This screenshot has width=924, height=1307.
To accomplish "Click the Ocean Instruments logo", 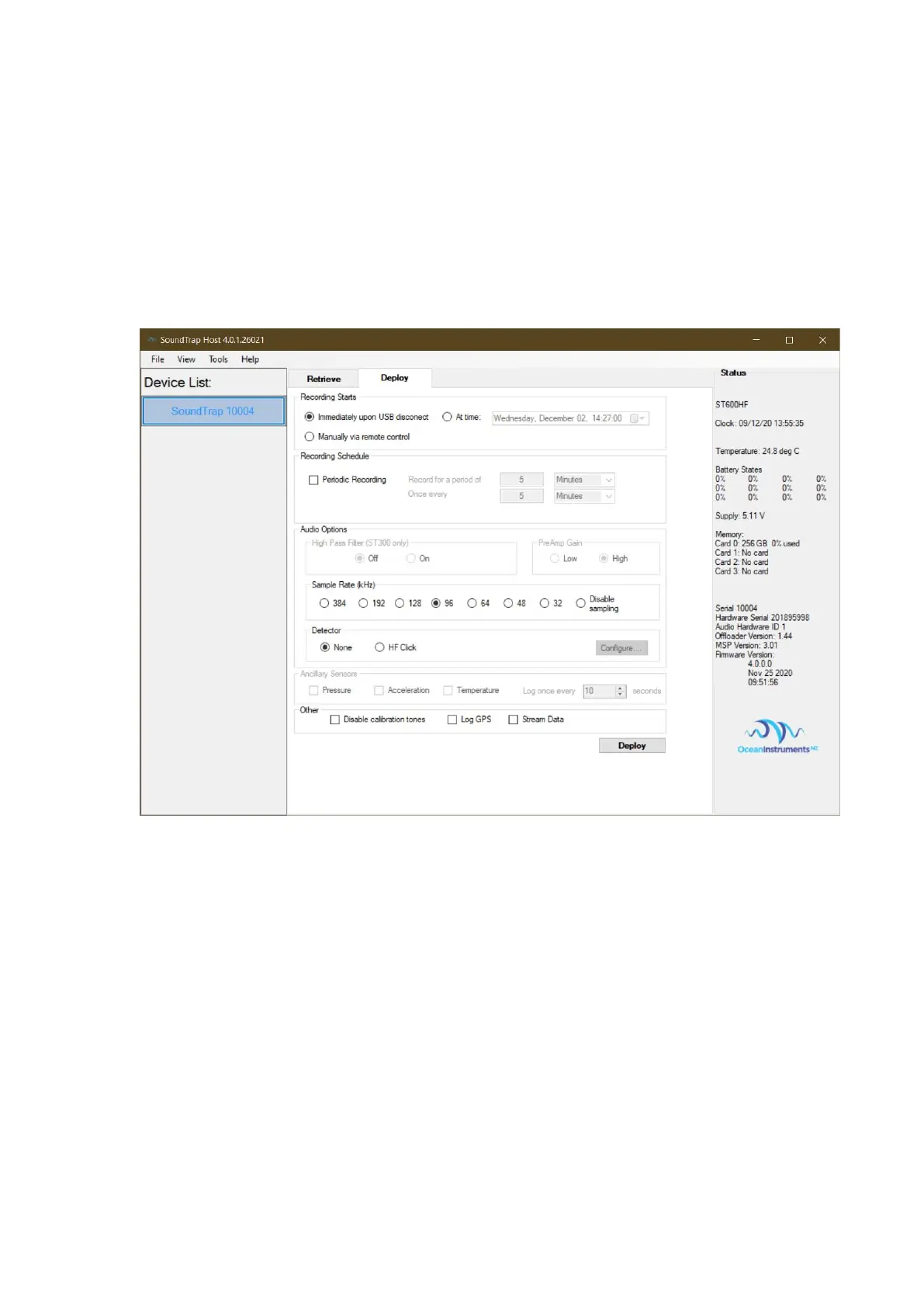I will [777, 737].
